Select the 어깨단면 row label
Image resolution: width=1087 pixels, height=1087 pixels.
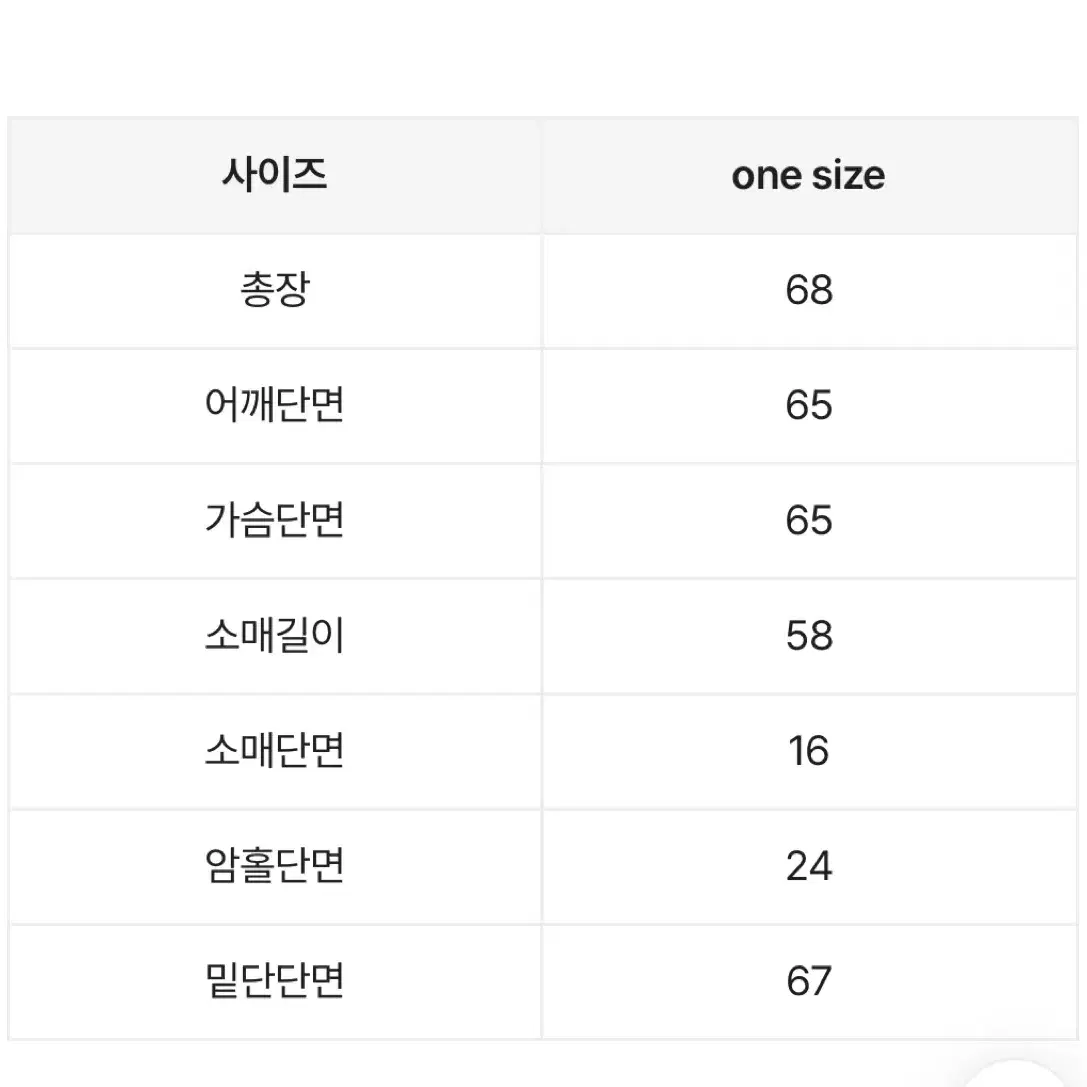[x=275, y=405]
